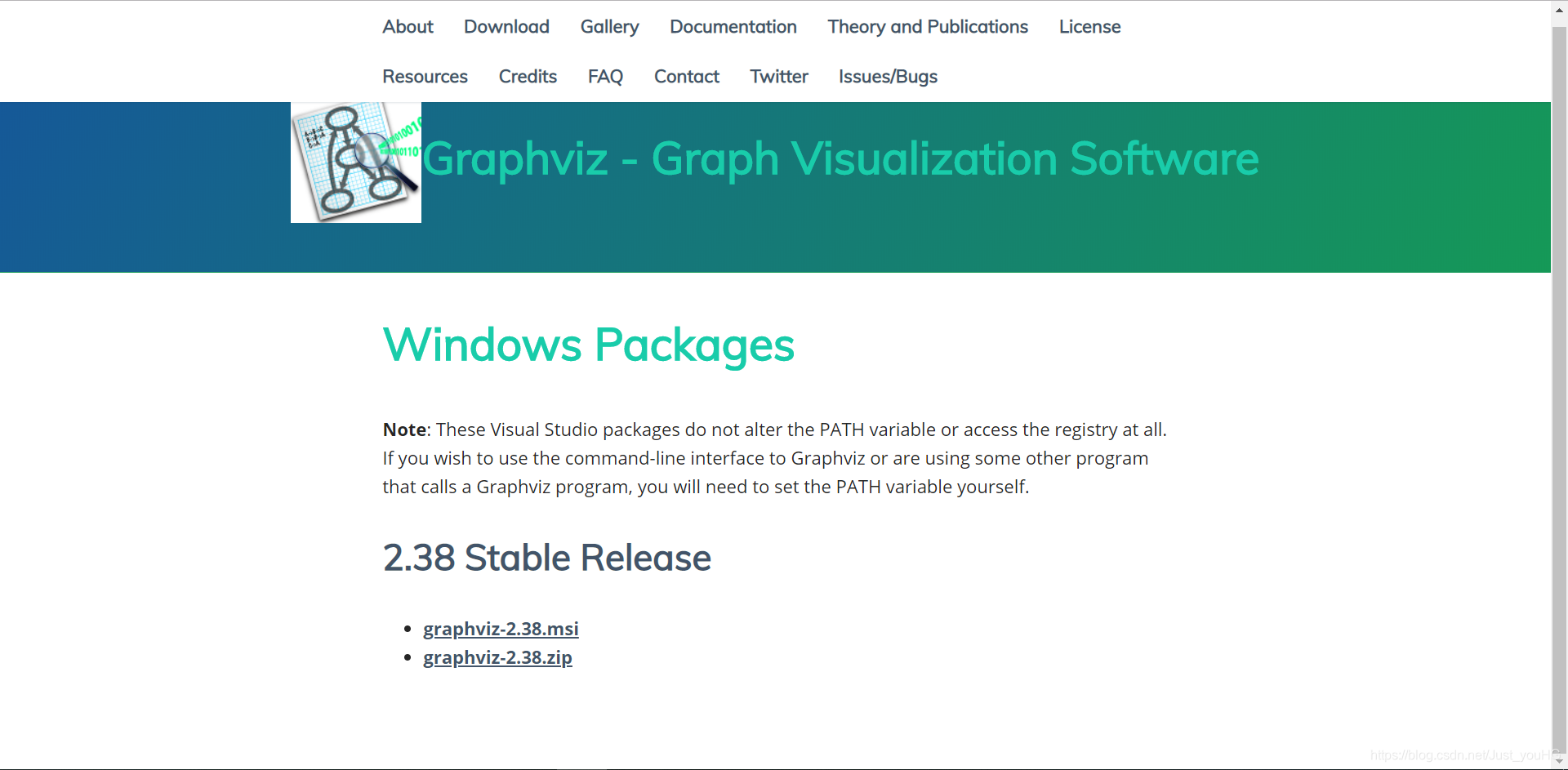Image resolution: width=1568 pixels, height=770 pixels.
Task: Open the Issues/Bugs page
Action: pyautogui.click(x=888, y=76)
